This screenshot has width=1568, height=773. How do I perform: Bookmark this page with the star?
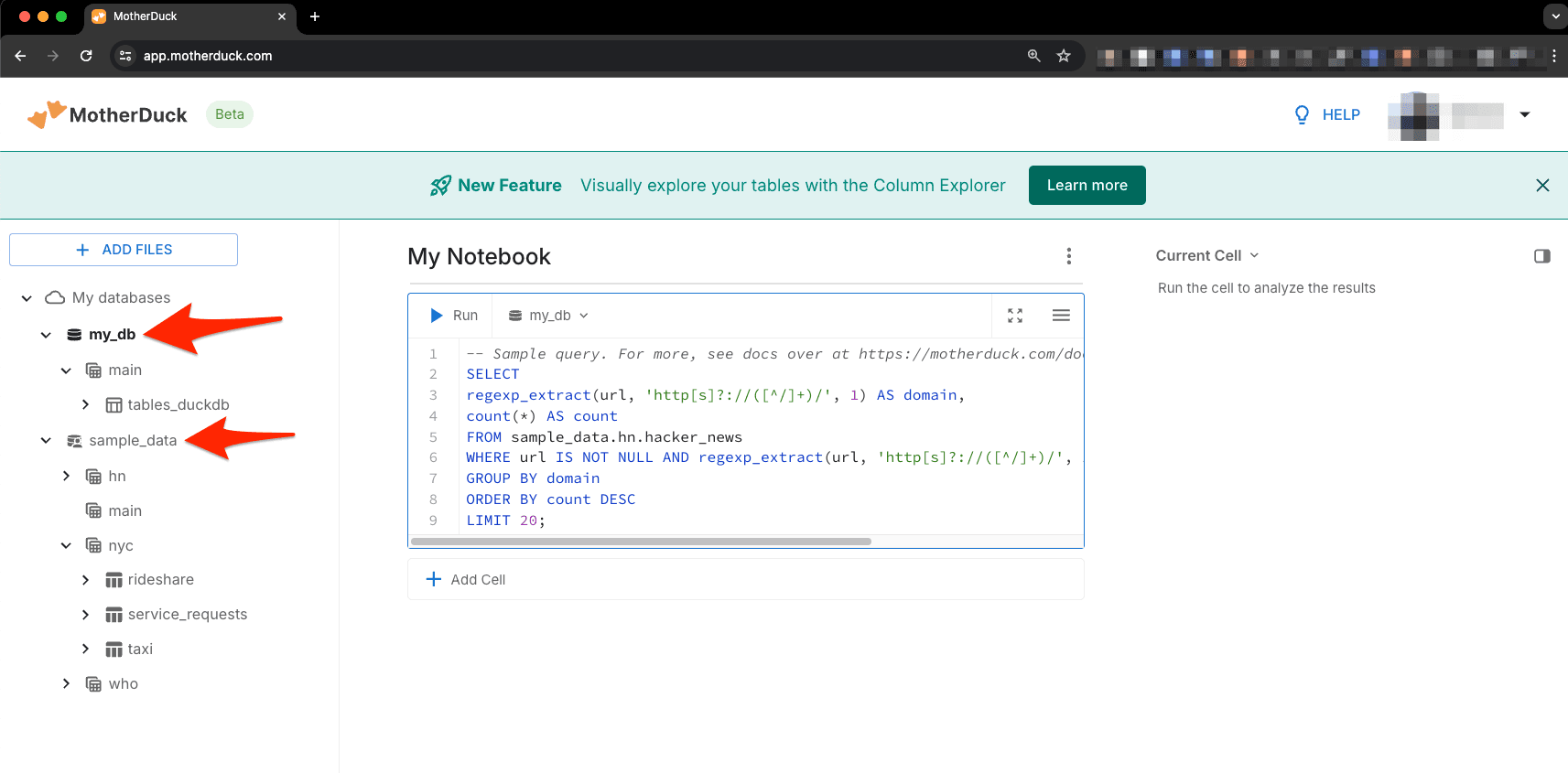click(x=1064, y=56)
